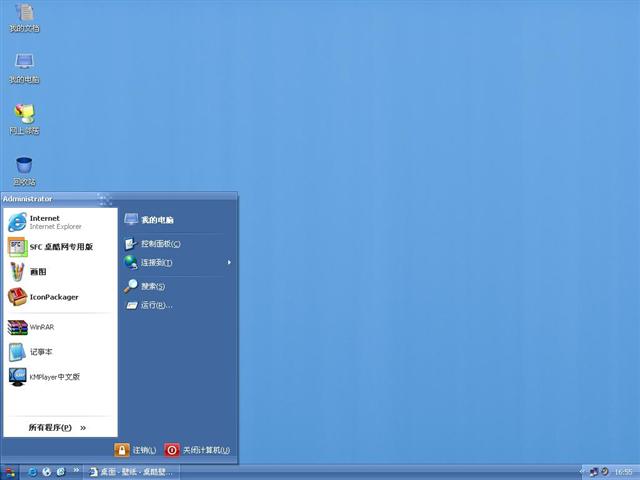Screen dimensions: 640x480
Task: Switch to the 桌面 - 壁纸 taskbar window
Action: click(x=131, y=472)
